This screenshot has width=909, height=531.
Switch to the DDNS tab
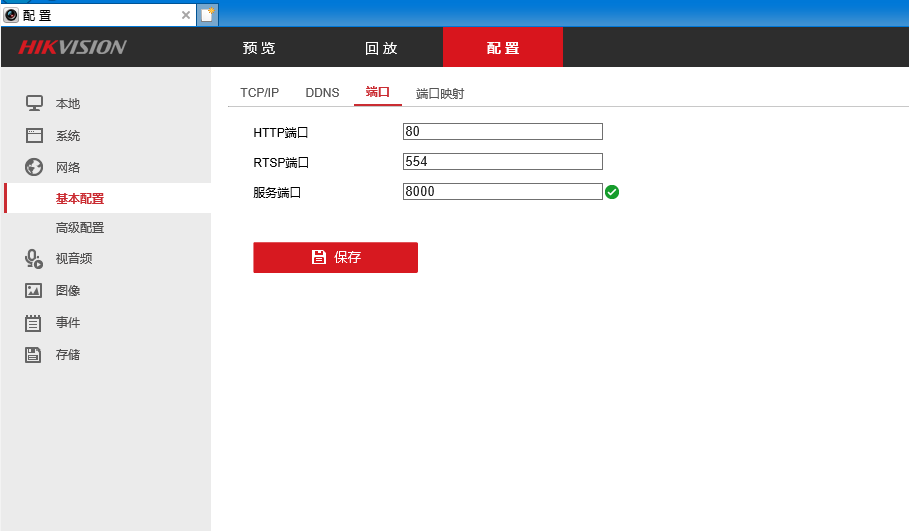tap(322, 93)
